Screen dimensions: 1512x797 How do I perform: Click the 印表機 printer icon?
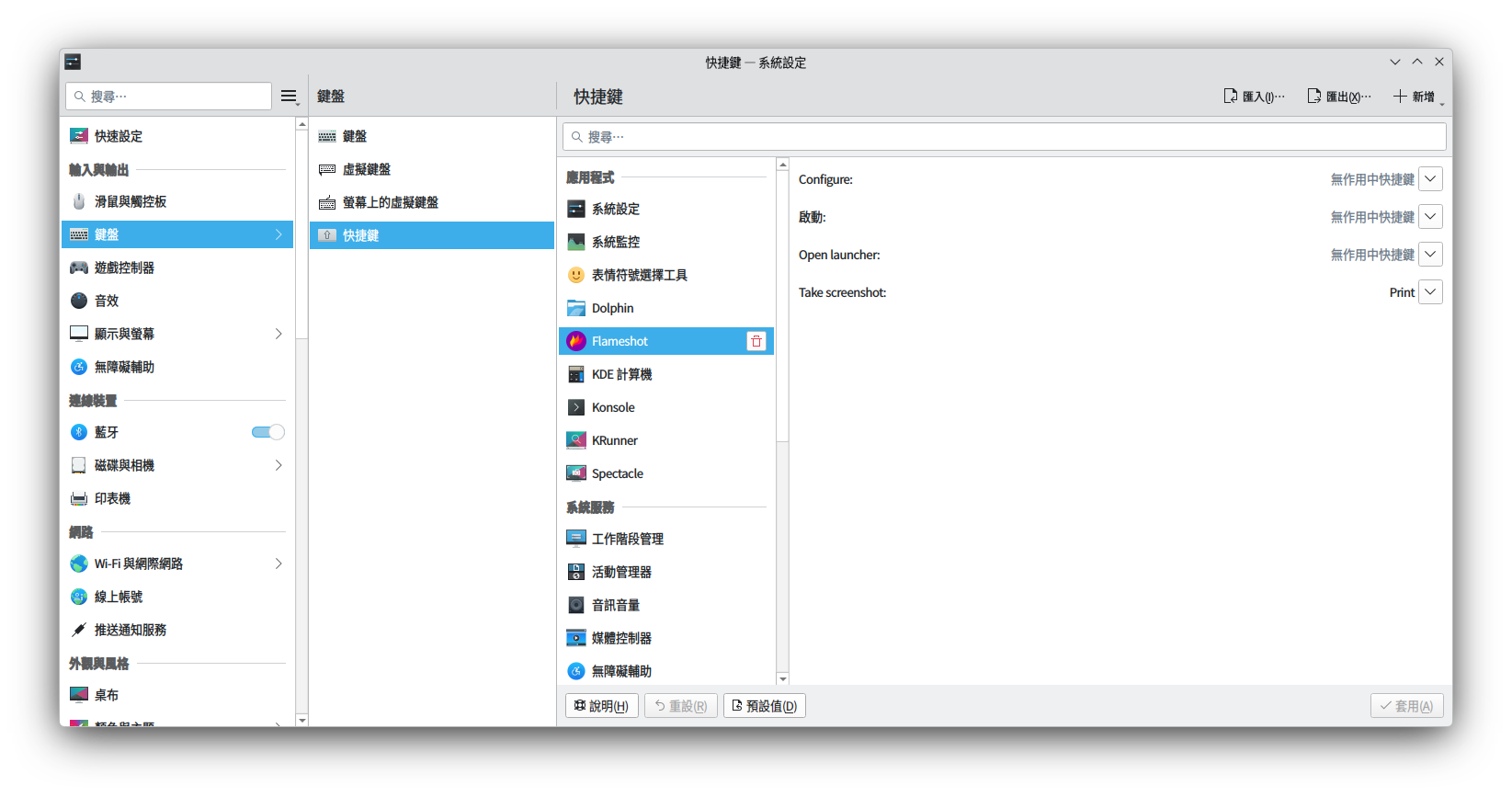pyautogui.click(x=79, y=498)
